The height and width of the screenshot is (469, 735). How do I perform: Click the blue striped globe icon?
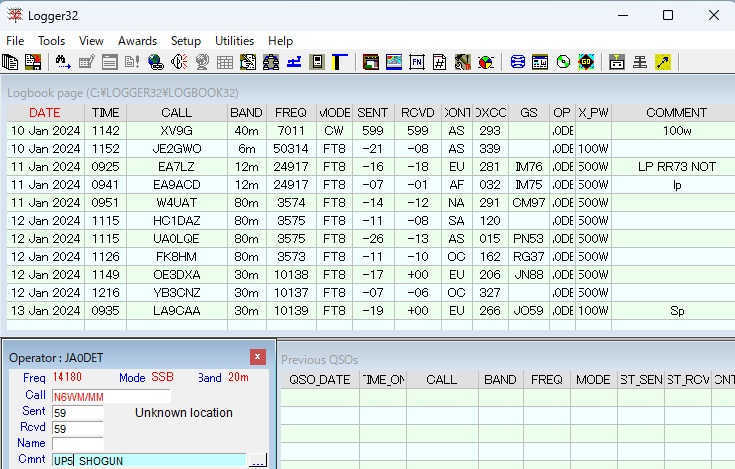517,62
